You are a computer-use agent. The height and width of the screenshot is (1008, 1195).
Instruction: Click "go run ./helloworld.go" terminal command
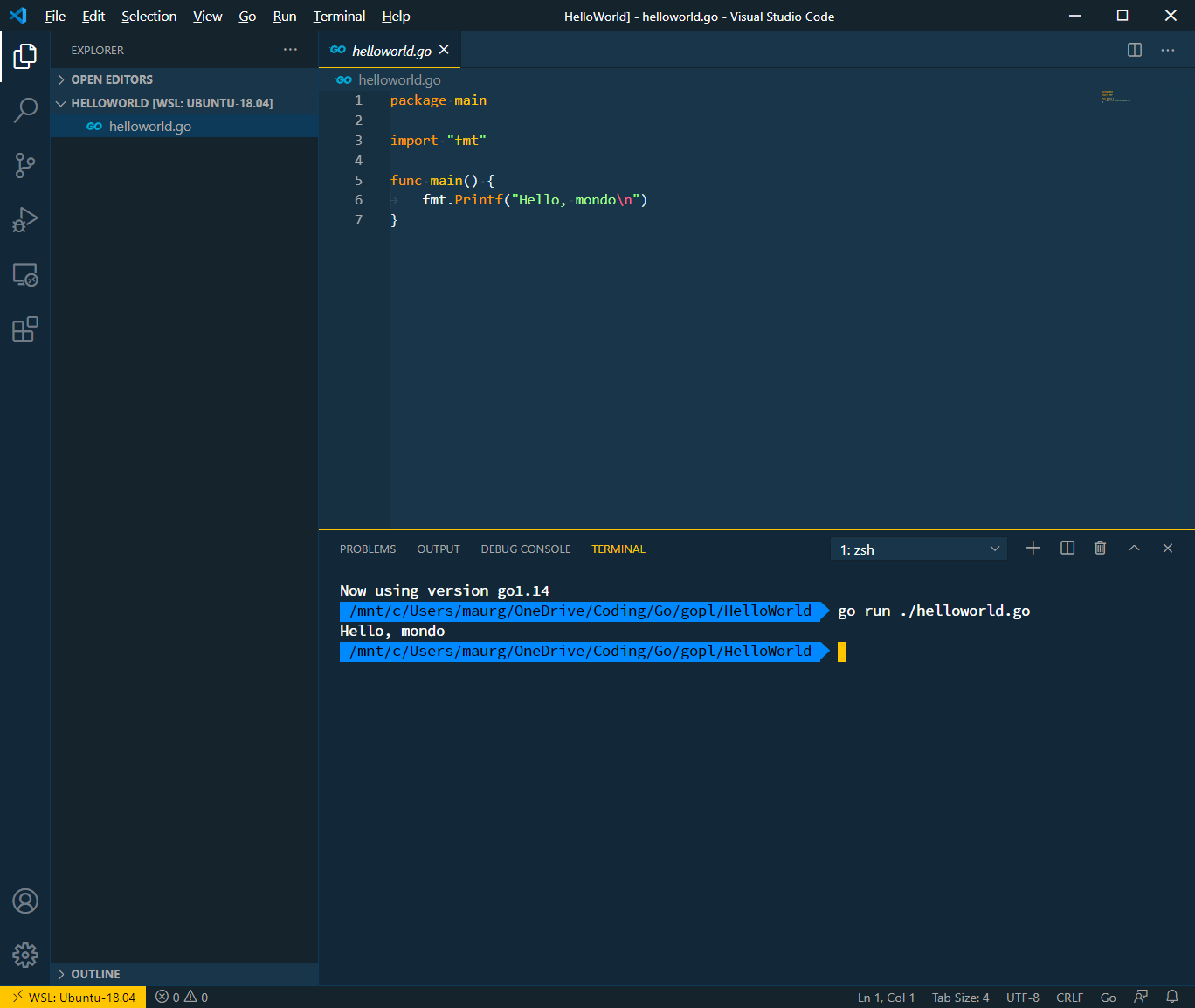934,611
